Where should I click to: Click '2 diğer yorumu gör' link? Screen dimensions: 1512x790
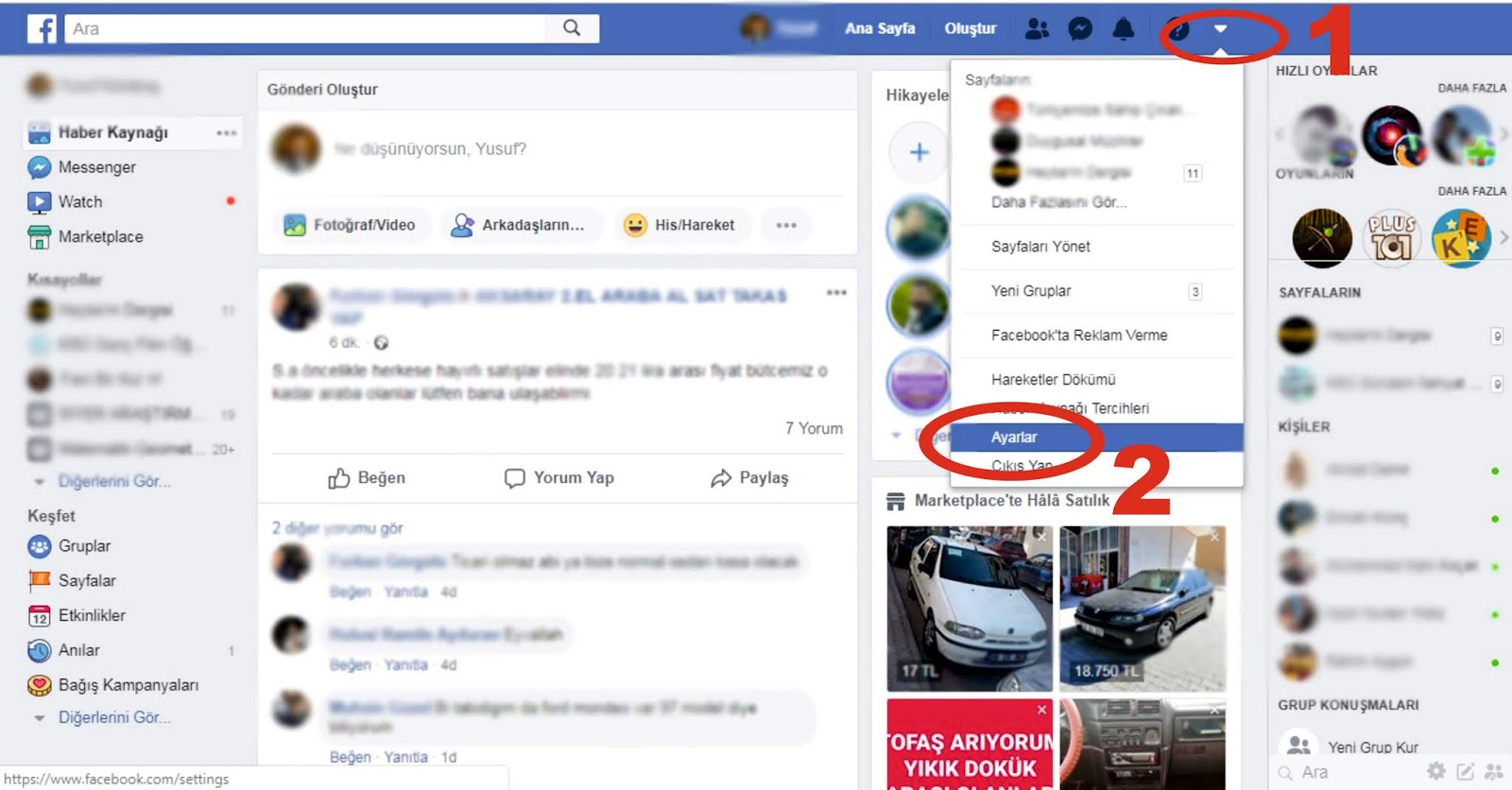(x=337, y=528)
